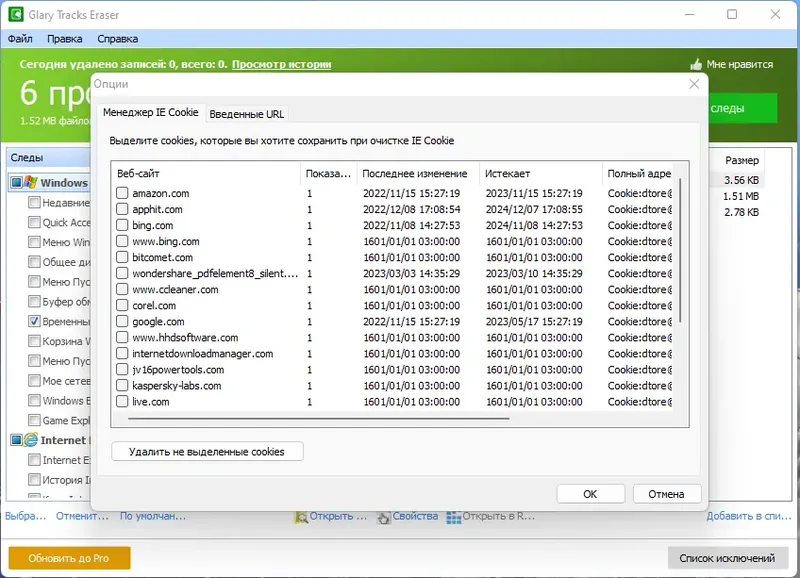Click the cookie list horizontal scrollbar
The image size is (800, 578).
319,418
